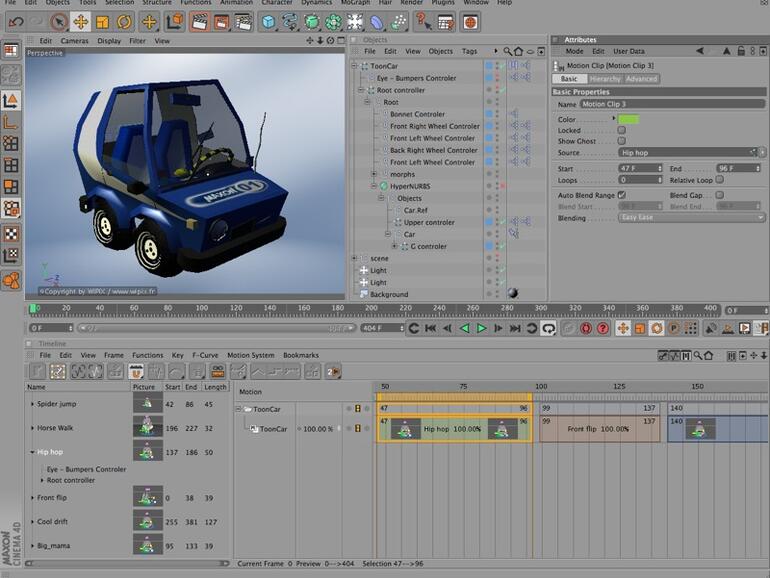This screenshot has width=770, height=578.
Task: Click the red record keyframe button
Action: [587, 328]
